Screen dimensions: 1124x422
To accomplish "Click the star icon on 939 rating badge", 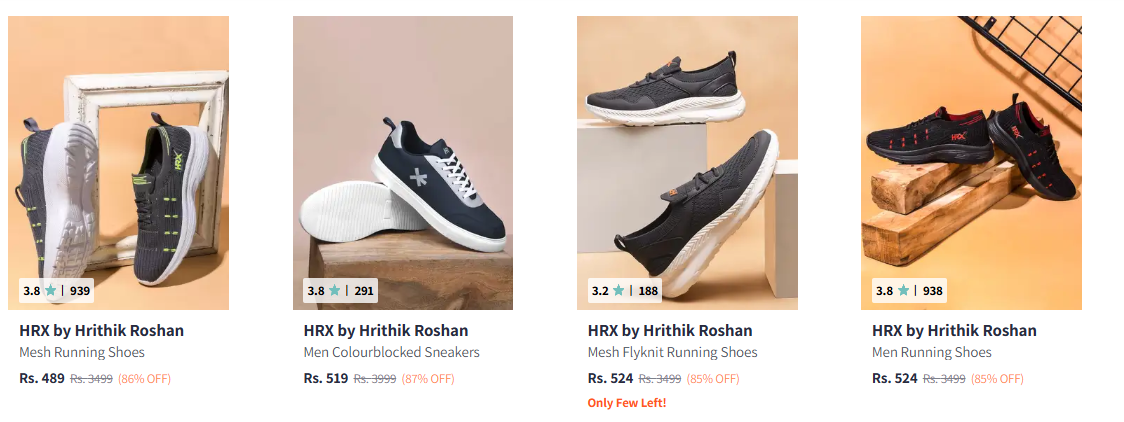I will [x=50, y=291].
